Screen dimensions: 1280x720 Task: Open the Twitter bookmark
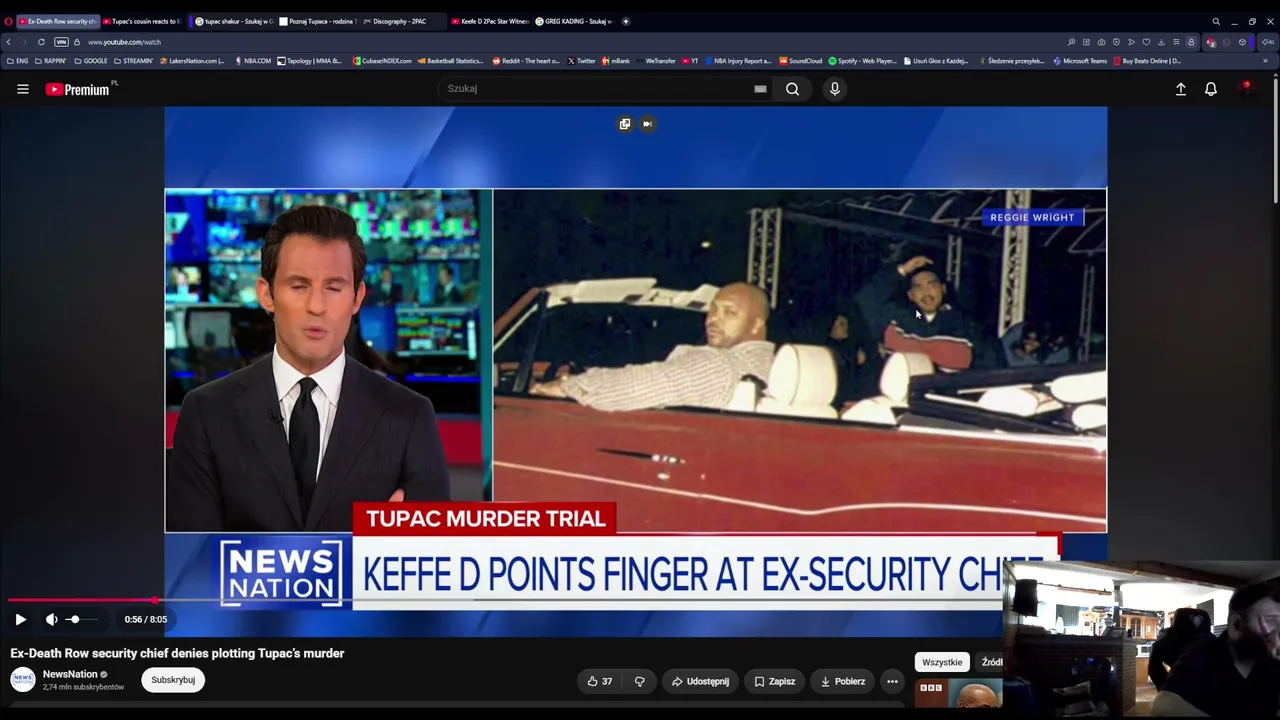coord(582,61)
